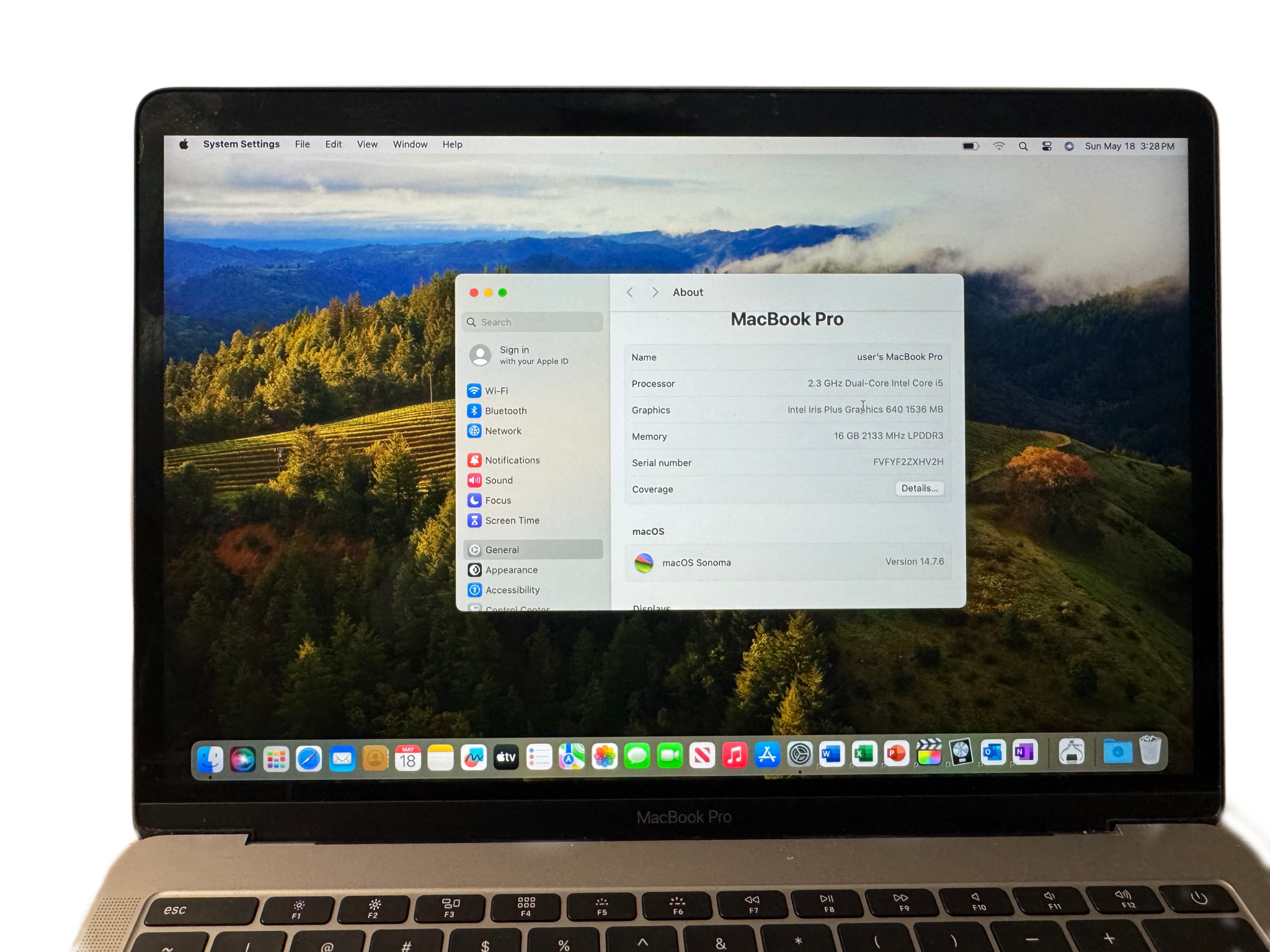The image size is (1270, 952).
Task: Sign in with your Apple ID
Action: (x=519, y=355)
